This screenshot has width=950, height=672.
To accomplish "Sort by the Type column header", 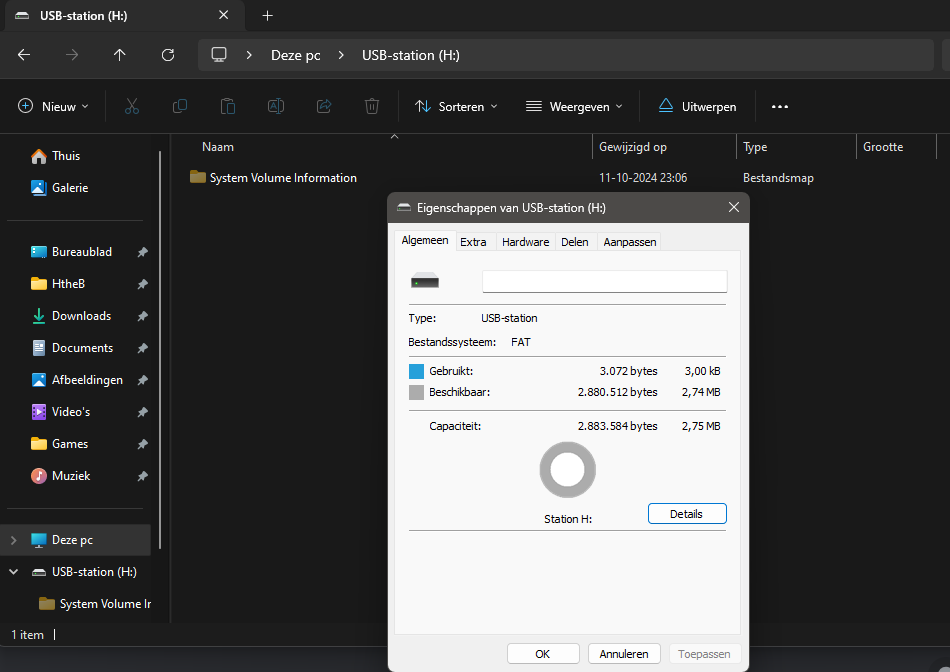I will point(755,147).
